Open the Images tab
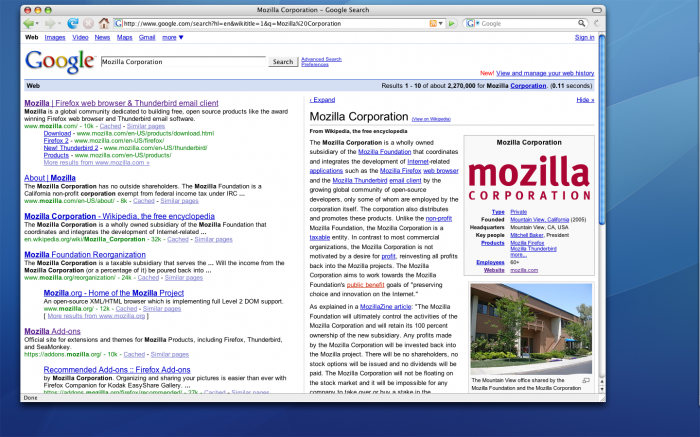Screen dimensions: 700x437 point(55,37)
